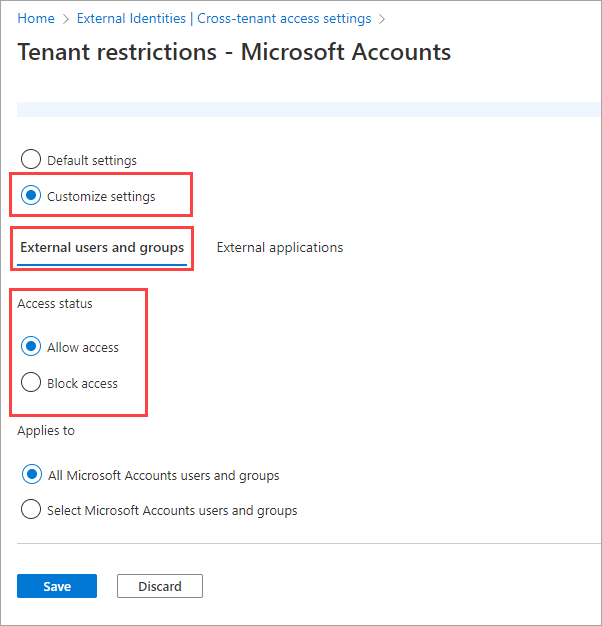Image resolution: width=602 pixels, height=626 pixels.
Task: Click the divider line above Save
Action: pyautogui.click(x=300, y=544)
